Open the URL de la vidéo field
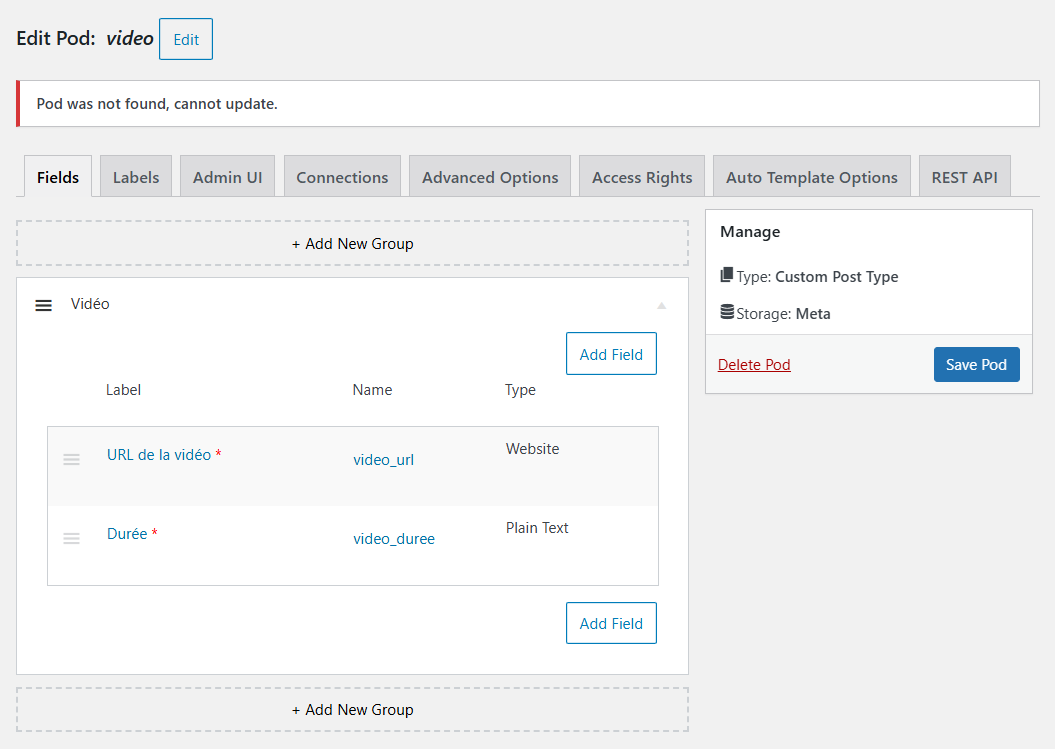1055x749 pixels. click(x=159, y=455)
